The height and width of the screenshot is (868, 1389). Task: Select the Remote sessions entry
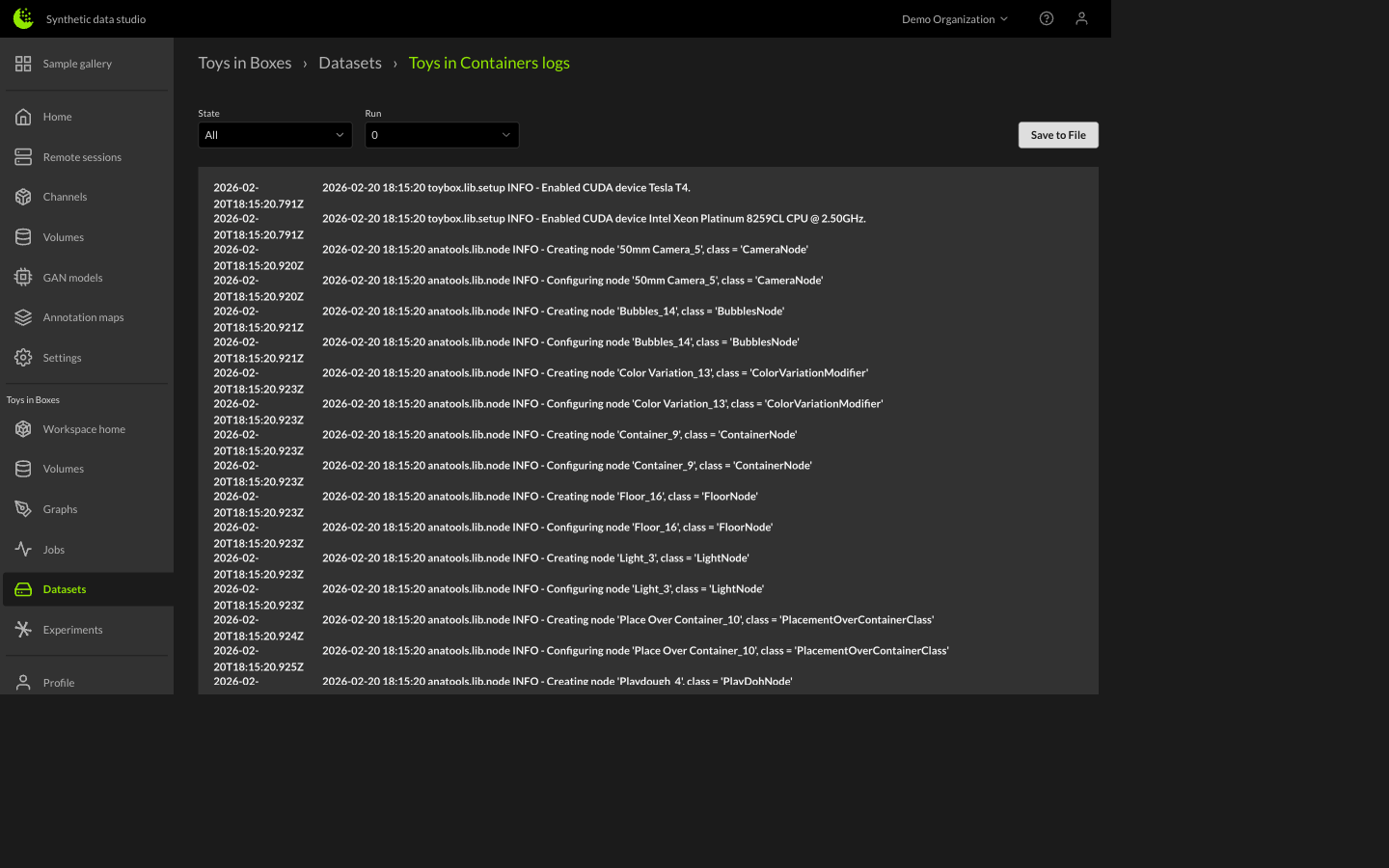click(82, 156)
